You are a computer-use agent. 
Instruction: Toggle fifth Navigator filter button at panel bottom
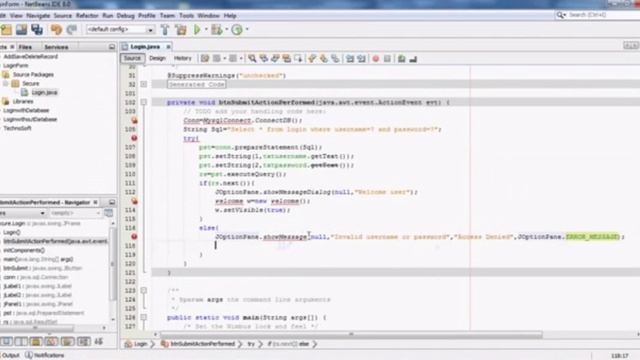coord(67,341)
